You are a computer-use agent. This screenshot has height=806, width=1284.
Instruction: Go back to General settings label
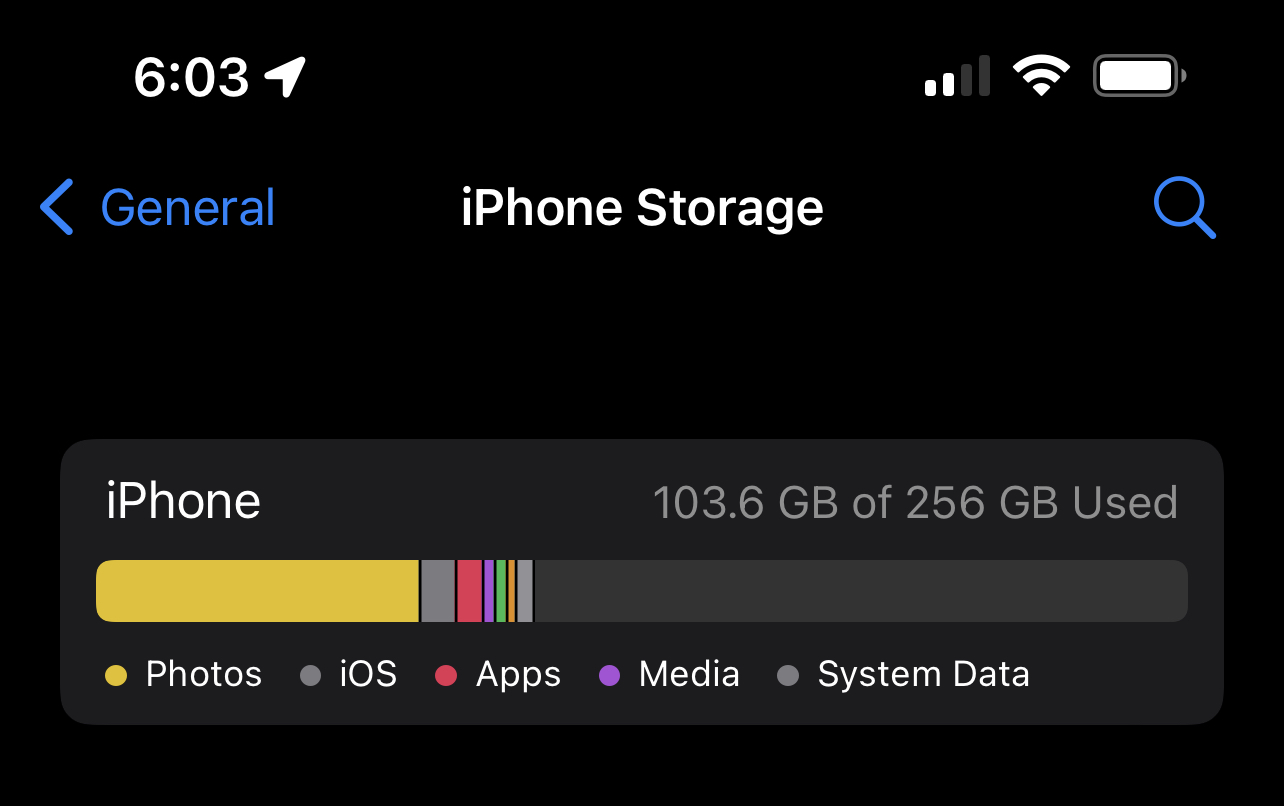click(x=187, y=208)
